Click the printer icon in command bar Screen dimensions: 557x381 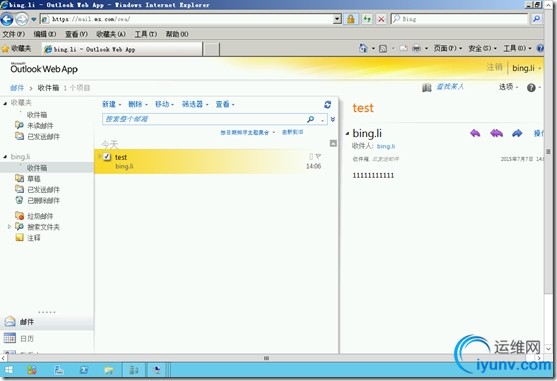(x=416, y=48)
